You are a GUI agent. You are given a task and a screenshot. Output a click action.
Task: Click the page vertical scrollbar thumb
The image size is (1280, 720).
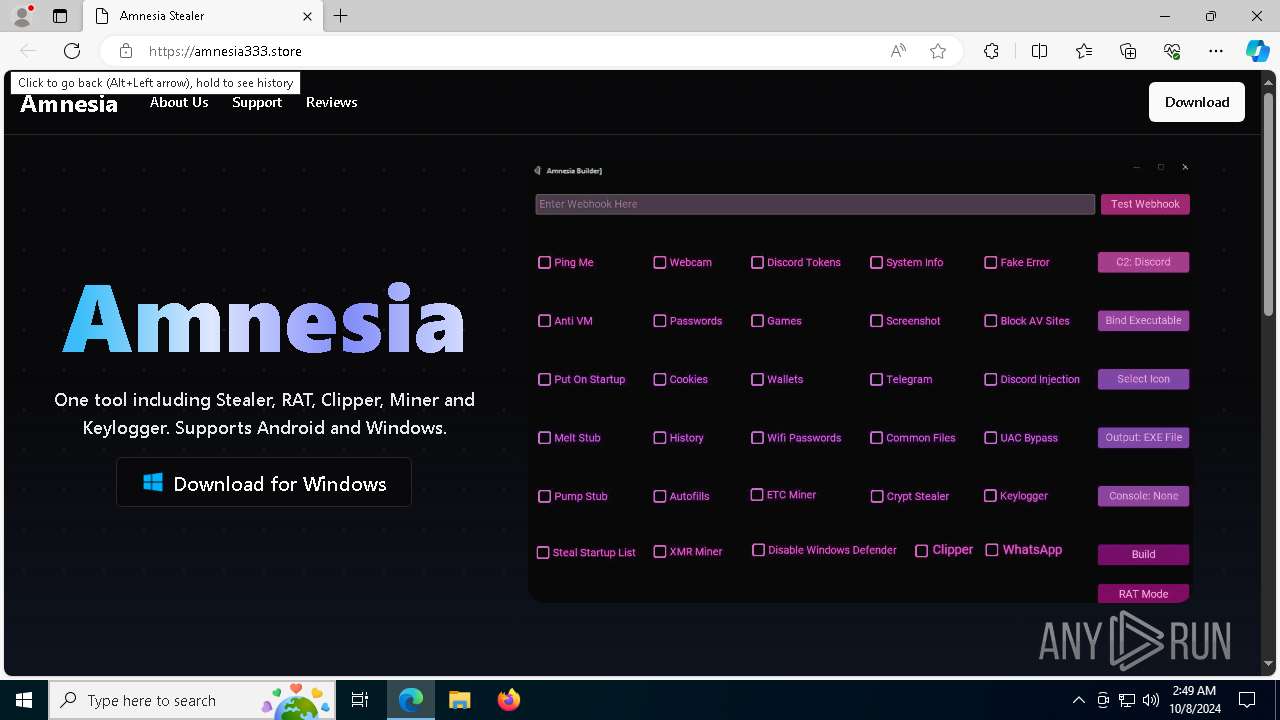coord(1269,203)
